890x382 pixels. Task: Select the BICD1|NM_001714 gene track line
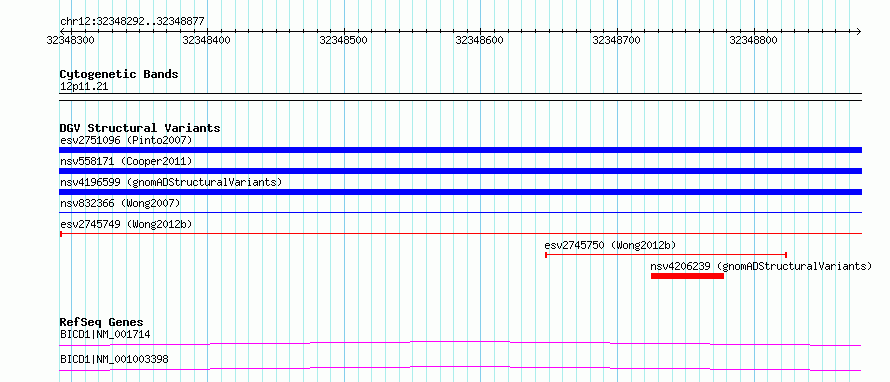pyautogui.click(x=460, y=343)
